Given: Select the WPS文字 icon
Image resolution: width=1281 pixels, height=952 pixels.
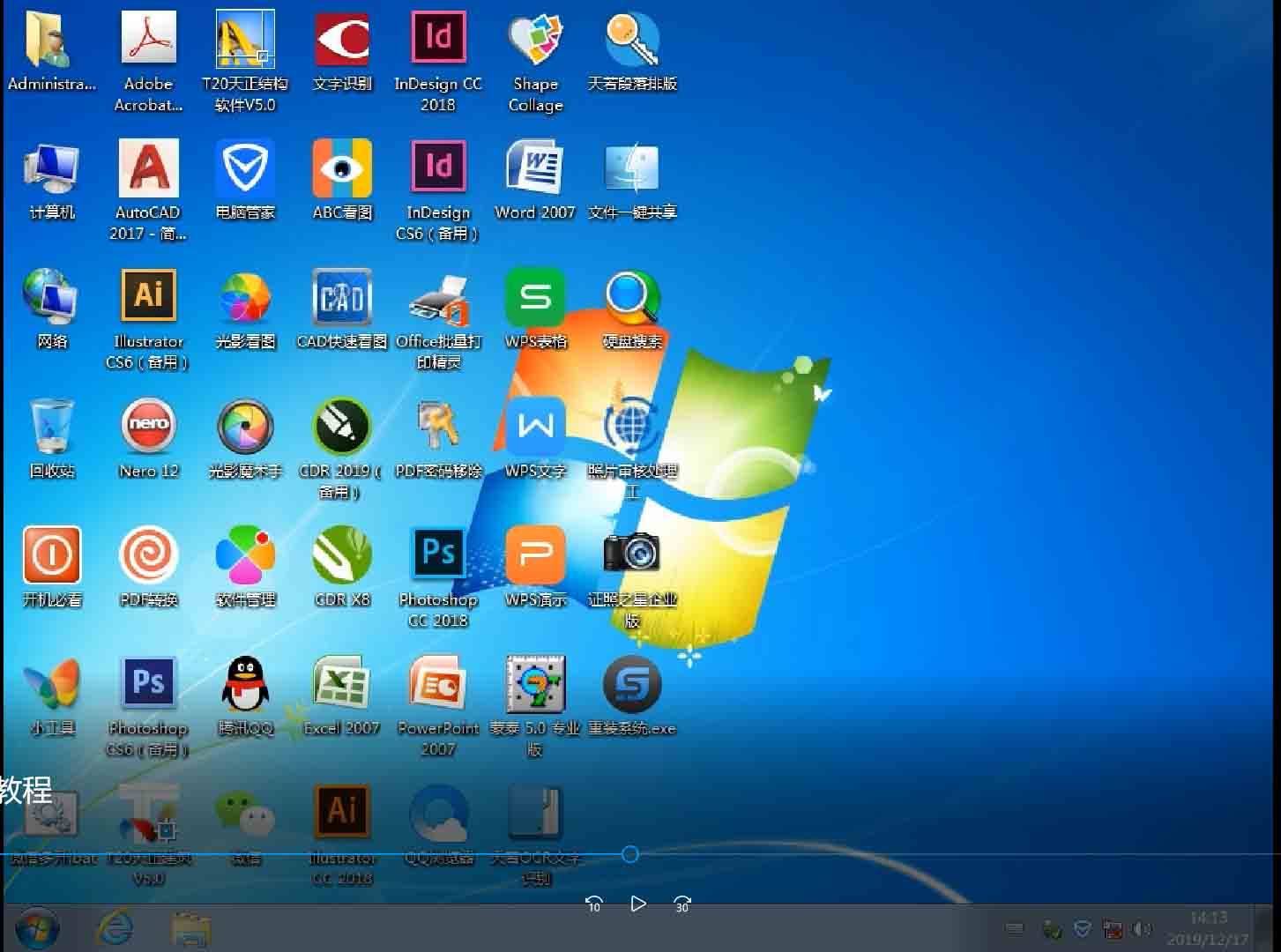Looking at the screenshot, I should (535, 427).
